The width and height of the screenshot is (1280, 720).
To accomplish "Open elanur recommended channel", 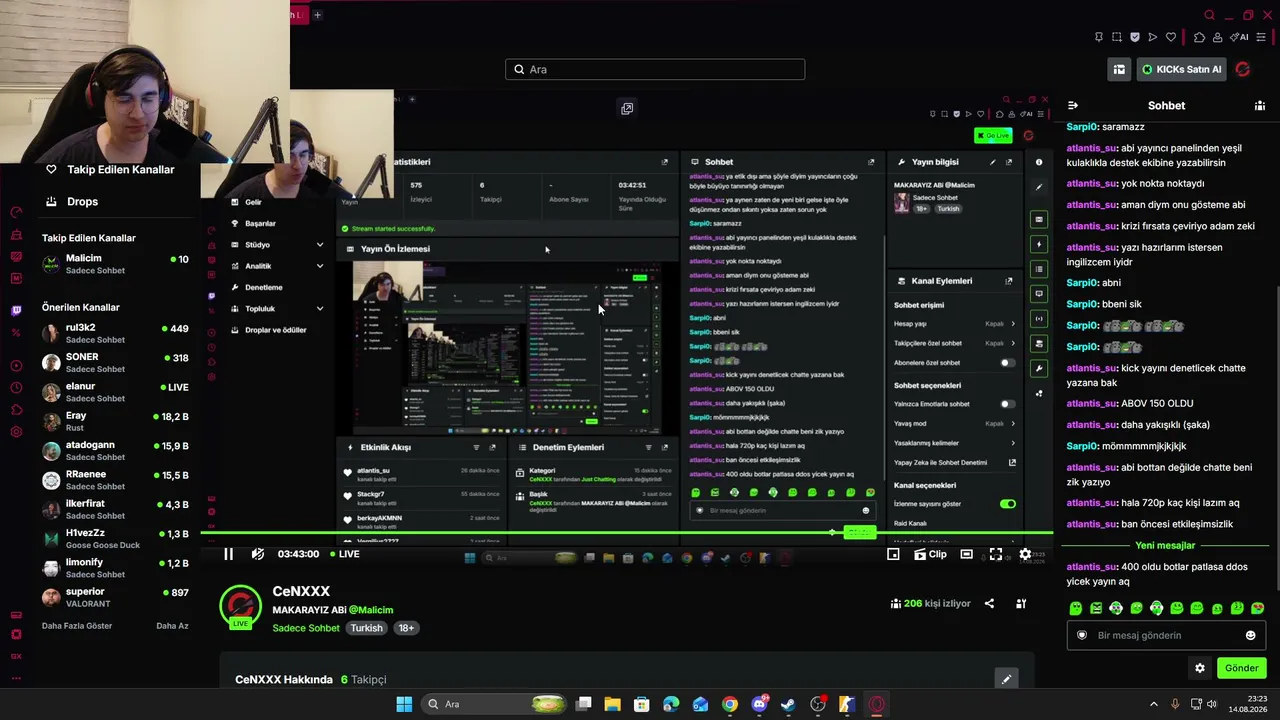I will click(x=115, y=392).
